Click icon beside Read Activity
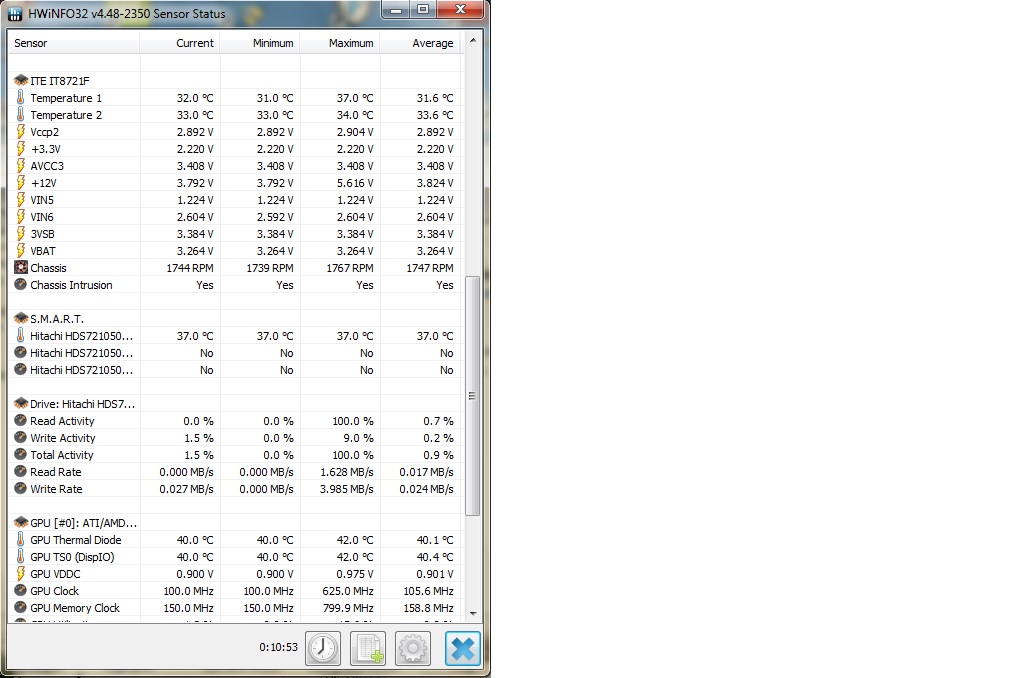Screen dimensions: 1009x678 click(x=21, y=421)
